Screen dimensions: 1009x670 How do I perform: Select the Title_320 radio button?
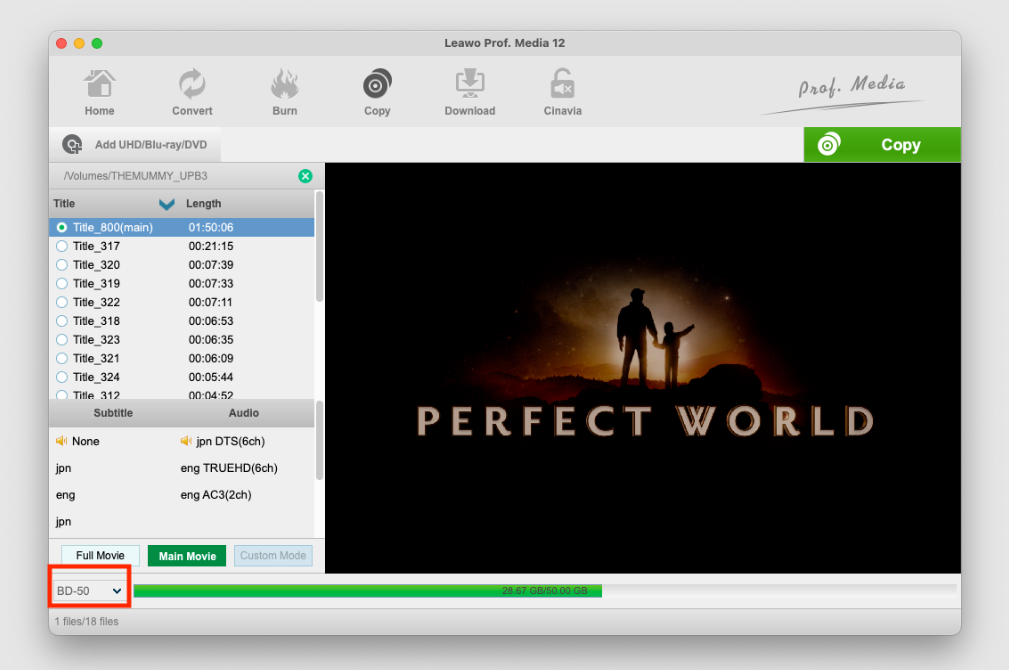62,265
